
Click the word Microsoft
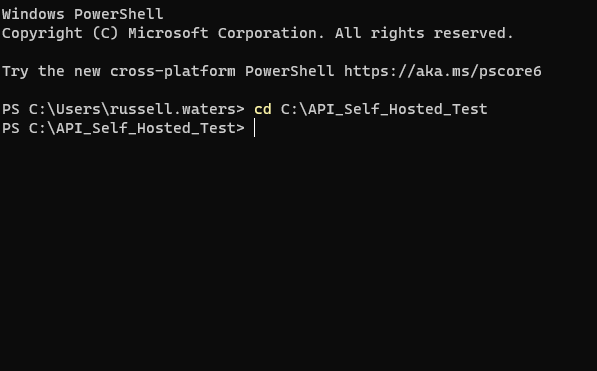click(168, 34)
